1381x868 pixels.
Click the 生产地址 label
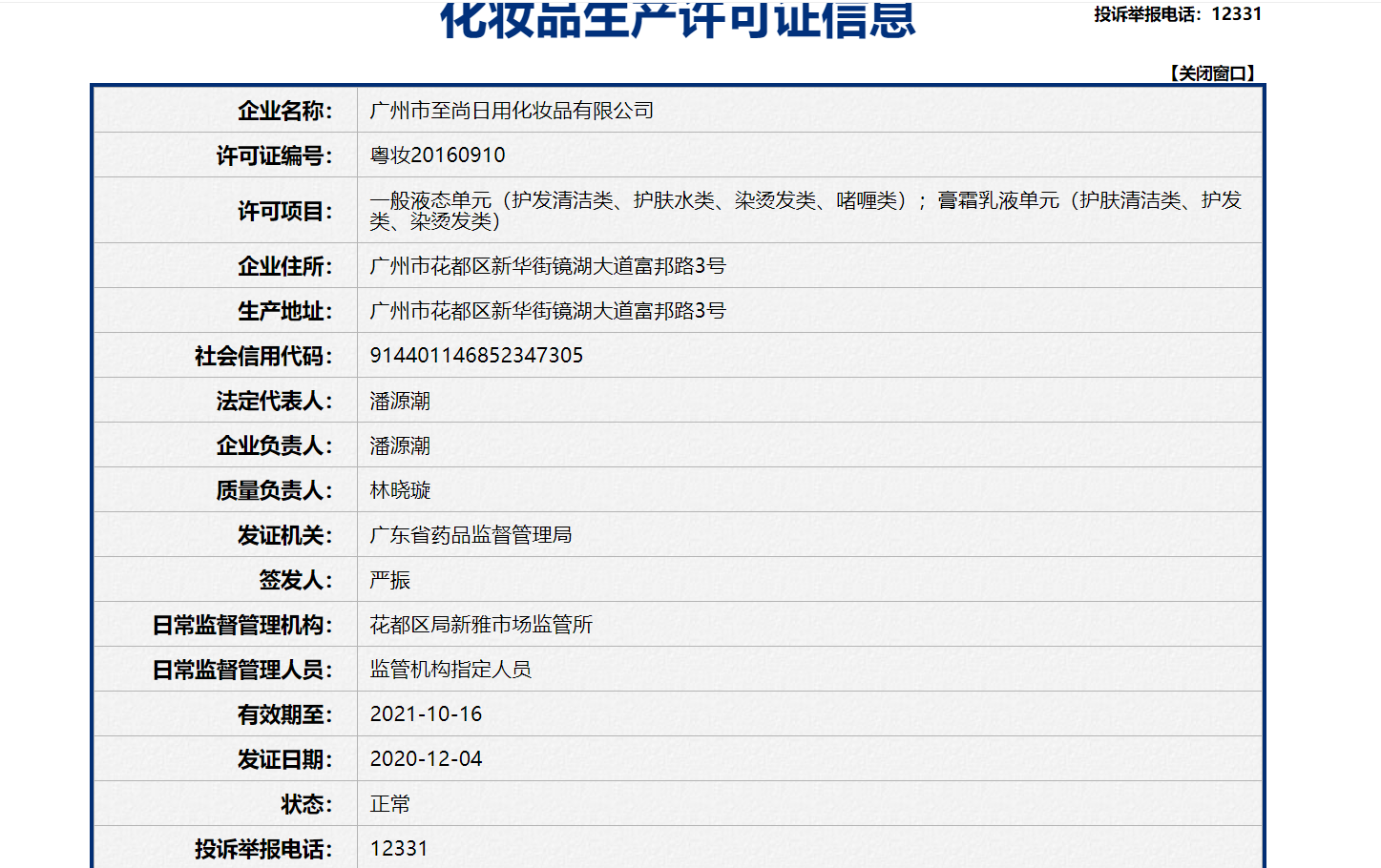pos(284,311)
